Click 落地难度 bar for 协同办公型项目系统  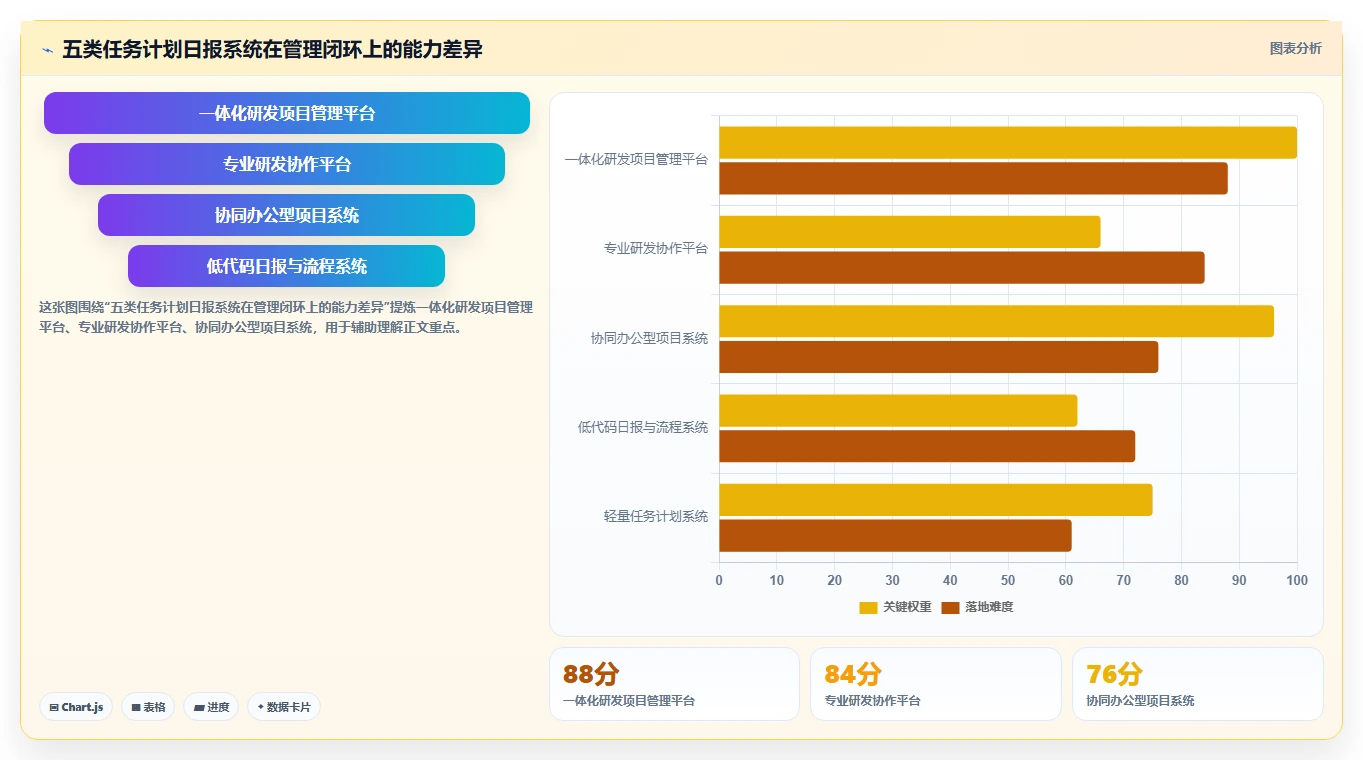point(938,357)
